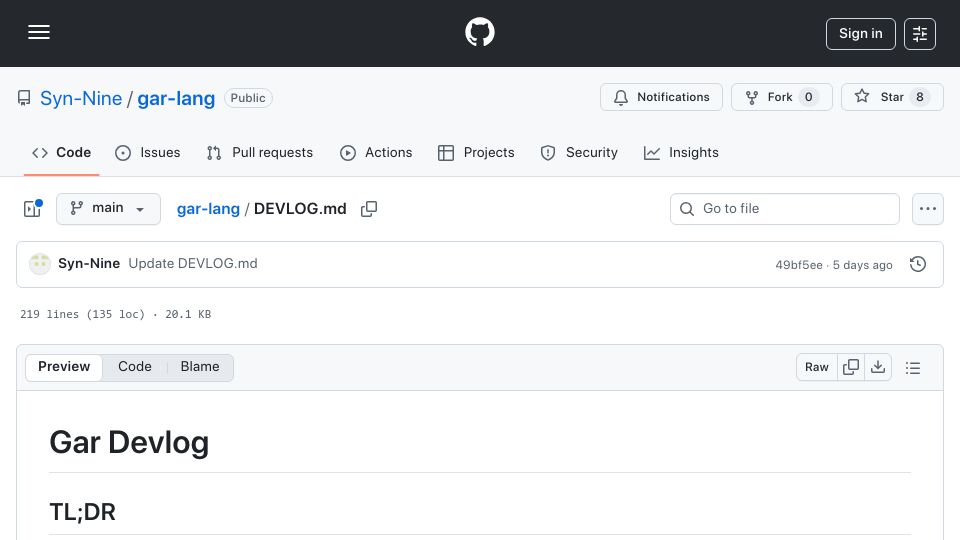The height and width of the screenshot is (540, 960).
Task: Open the document outline list icon
Action: [x=913, y=367]
